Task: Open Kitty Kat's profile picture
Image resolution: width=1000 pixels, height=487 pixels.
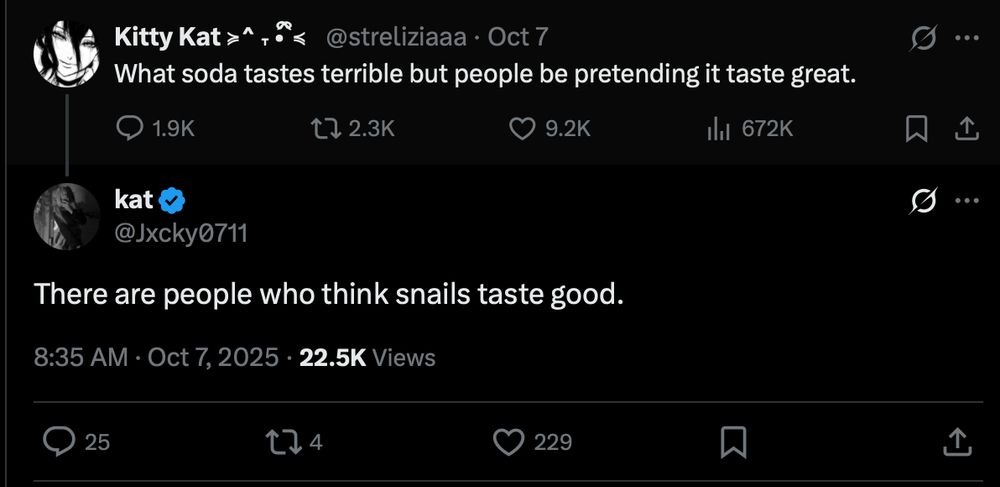Action: point(65,52)
